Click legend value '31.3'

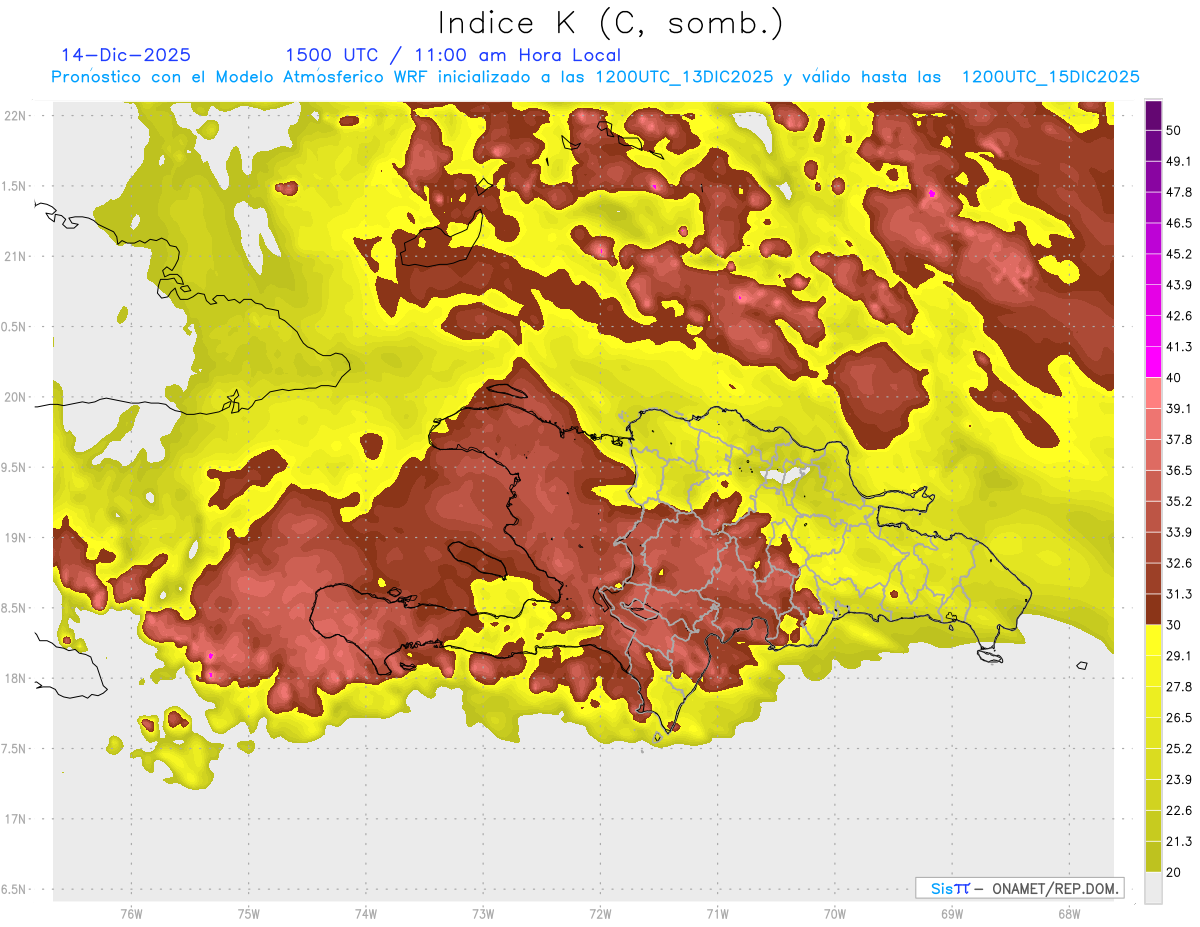coord(1178,594)
